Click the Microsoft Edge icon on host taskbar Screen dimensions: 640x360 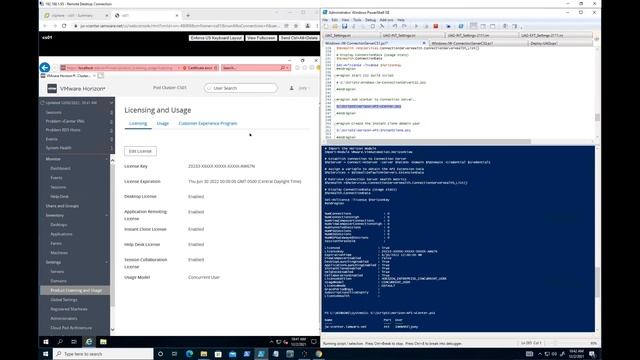[x=189, y=354]
